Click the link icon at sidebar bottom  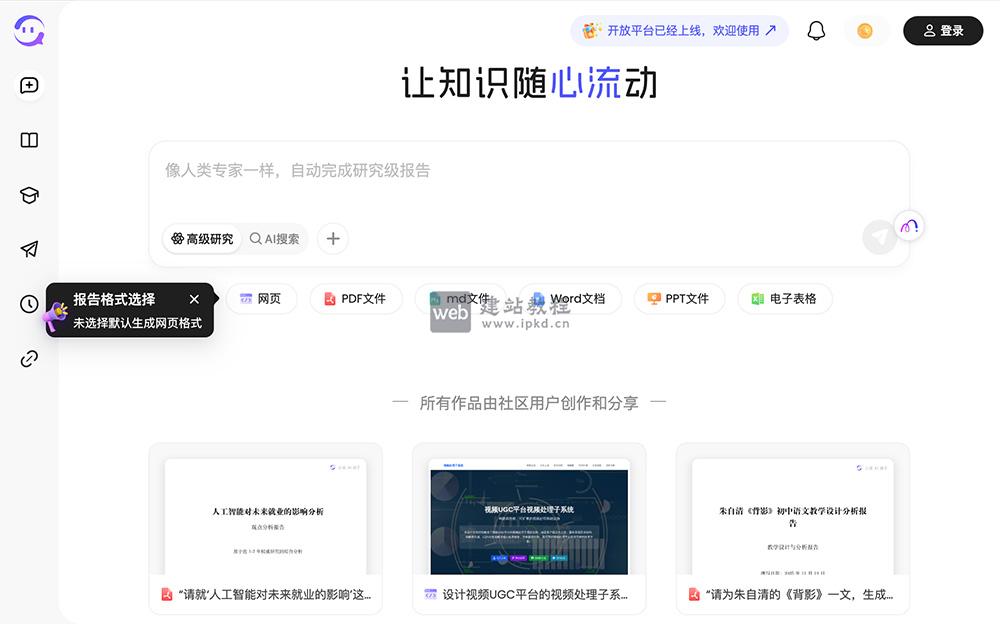tap(28, 359)
